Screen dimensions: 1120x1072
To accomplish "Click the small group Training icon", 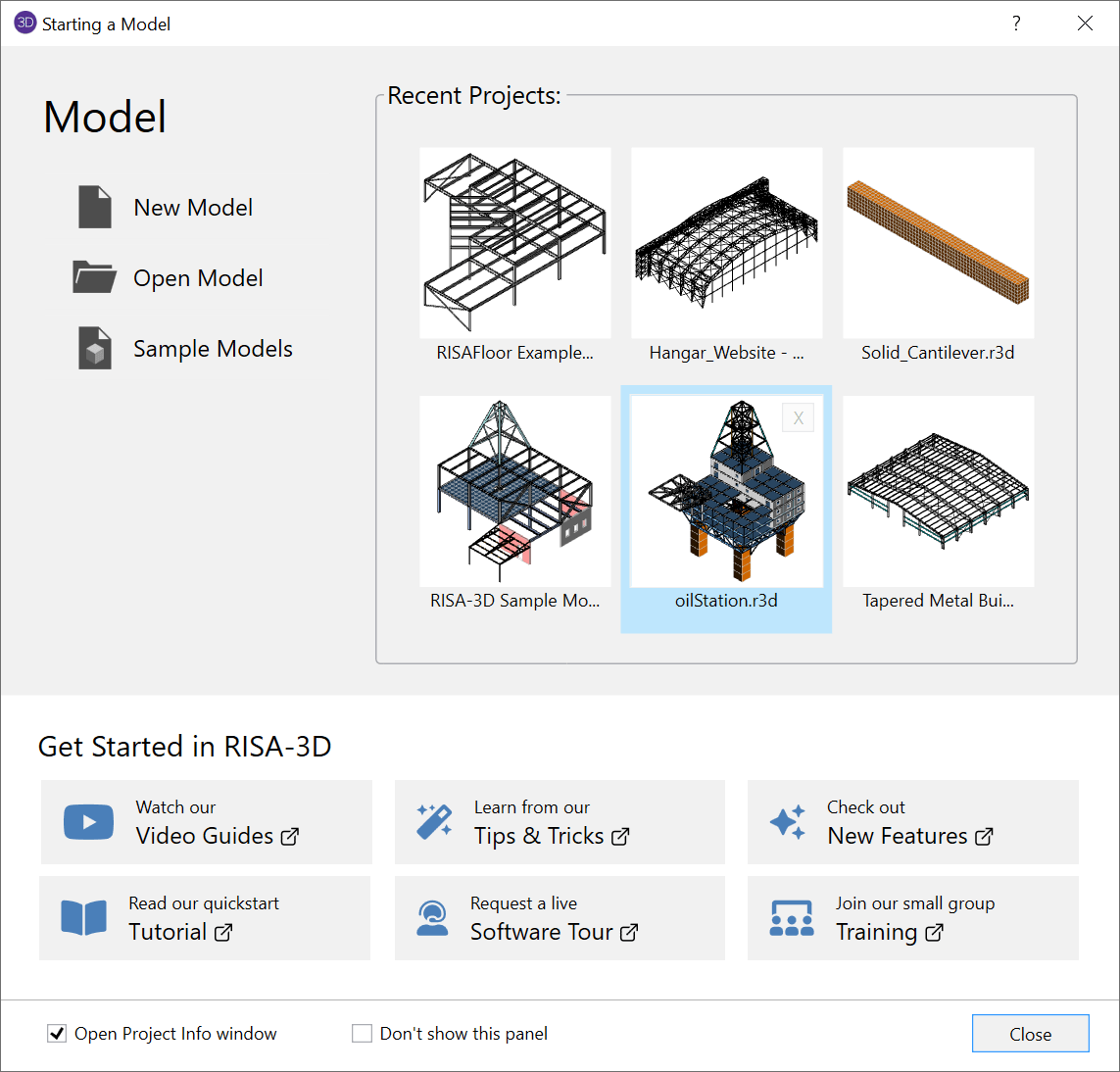I will pos(792,918).
